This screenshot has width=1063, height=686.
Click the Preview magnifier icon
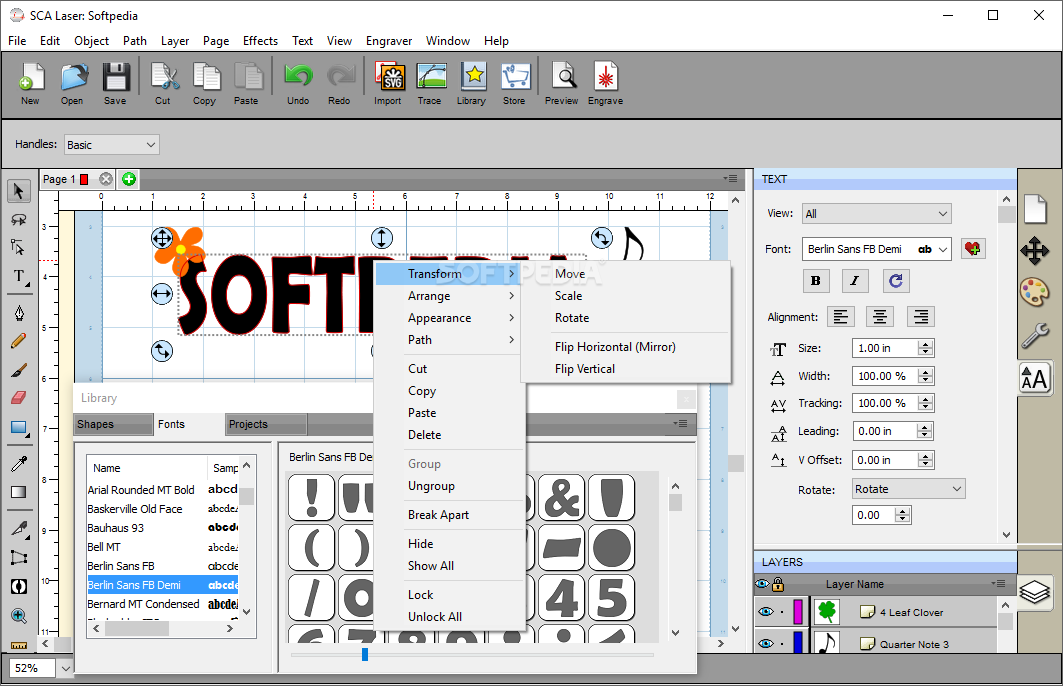(x=562, y=83)
